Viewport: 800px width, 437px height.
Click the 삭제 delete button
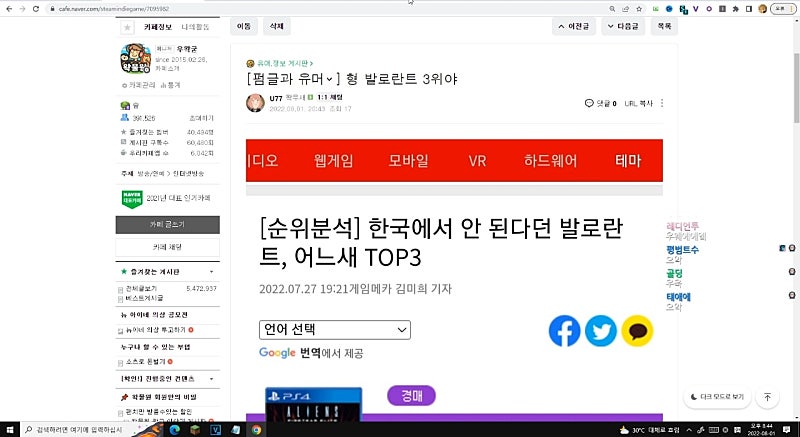(277, 27)
